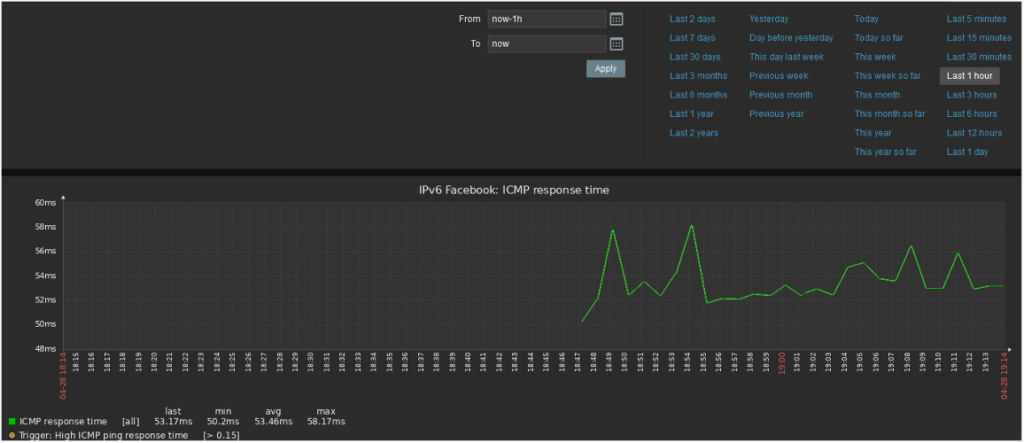The height and width of the screenshot is (443, 1024).
Task: Click the High ICMP ping trigger legend dot
Action: pyautogui.click(x=11, y=436)
